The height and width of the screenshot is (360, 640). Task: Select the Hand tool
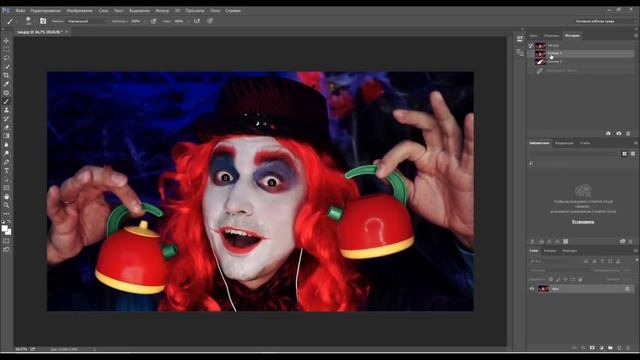pos(6,196)
